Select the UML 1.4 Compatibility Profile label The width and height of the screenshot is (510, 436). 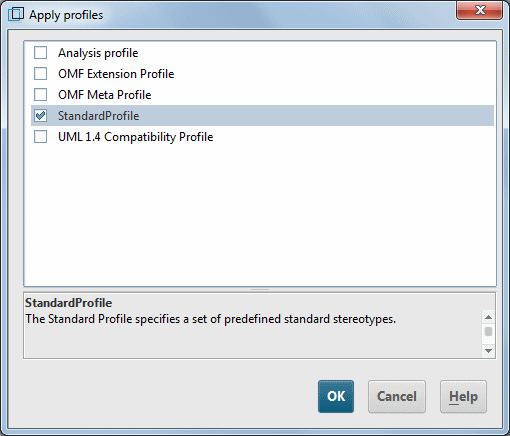136,137
